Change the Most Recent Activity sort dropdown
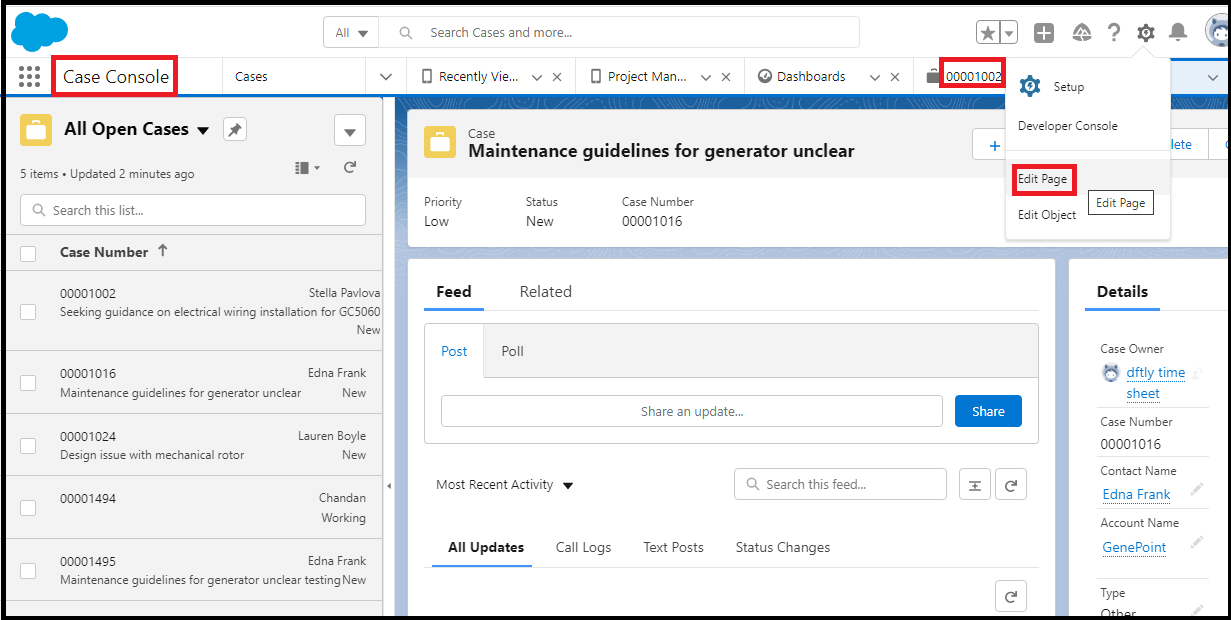 [x=505, y=485]
